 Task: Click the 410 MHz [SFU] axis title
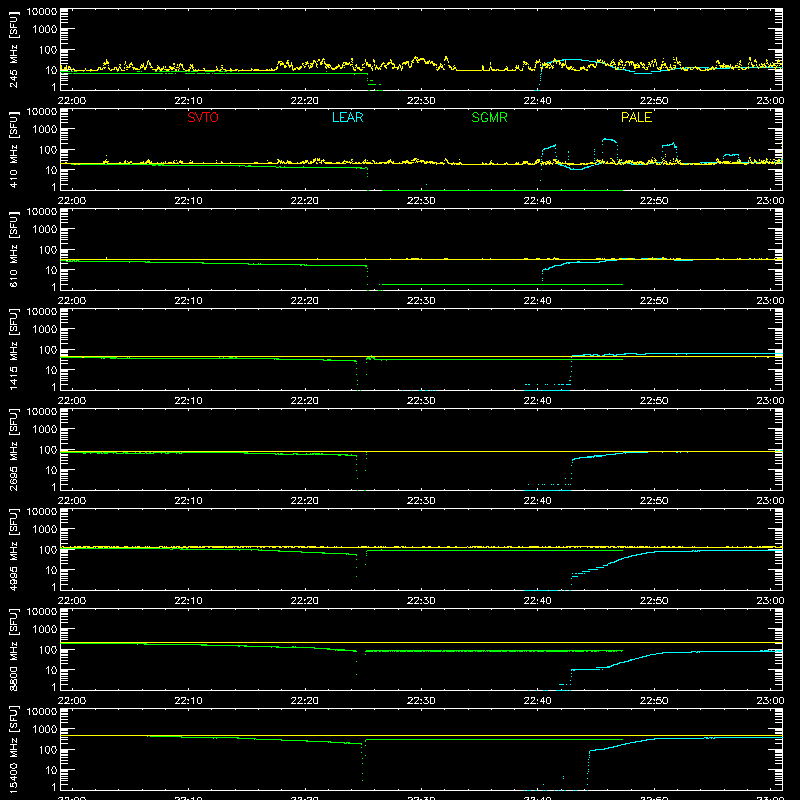click(x=13, y=149)
